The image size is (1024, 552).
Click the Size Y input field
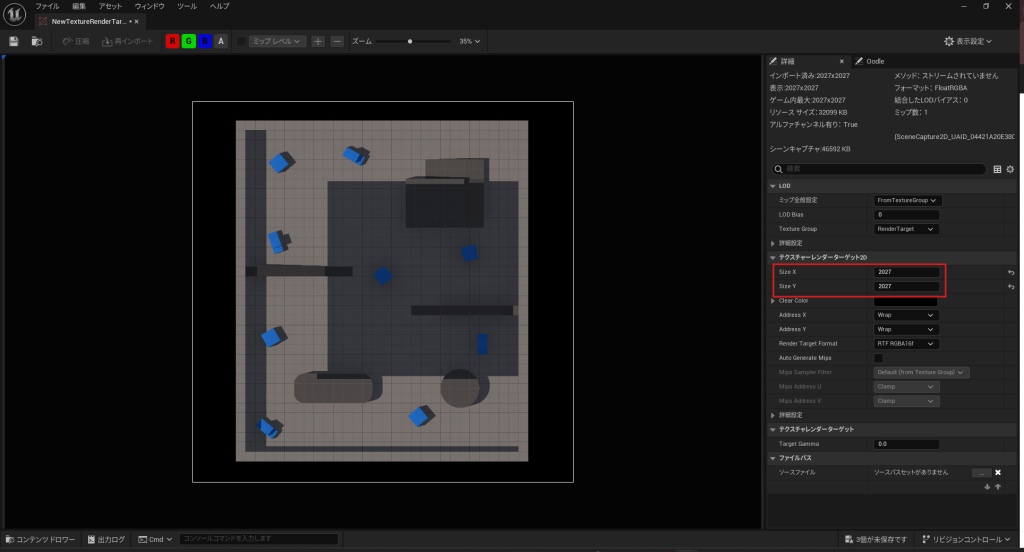click(x=906, y=286)
